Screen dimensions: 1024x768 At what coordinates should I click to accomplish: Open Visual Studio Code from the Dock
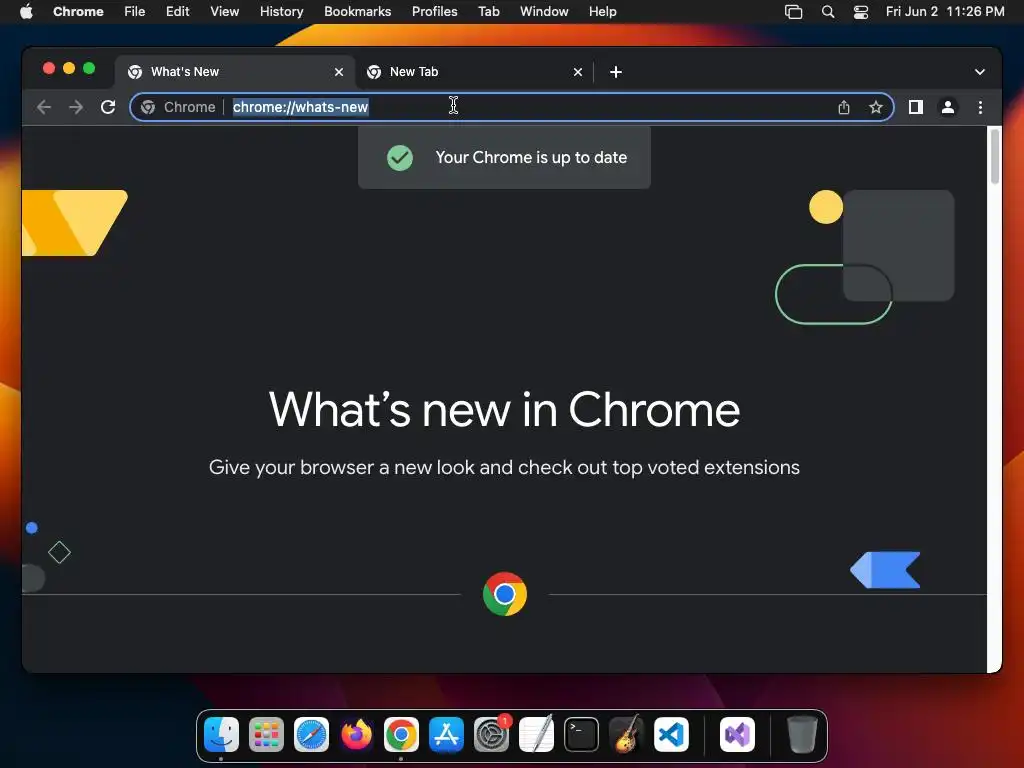click(x=671, y=734)
